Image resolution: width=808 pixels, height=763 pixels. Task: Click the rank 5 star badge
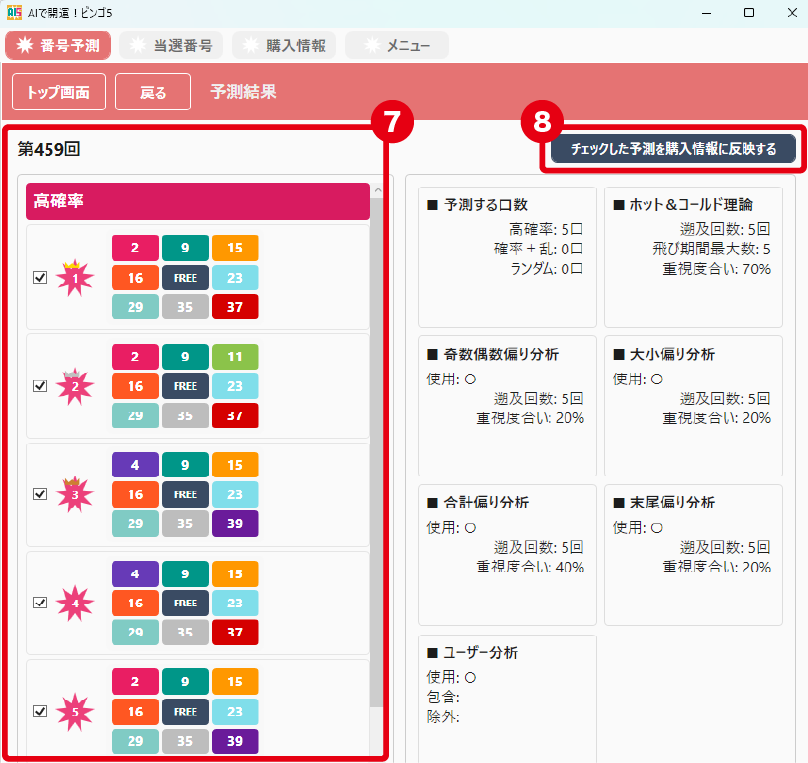pyautogui.click(x=74, y=712)
